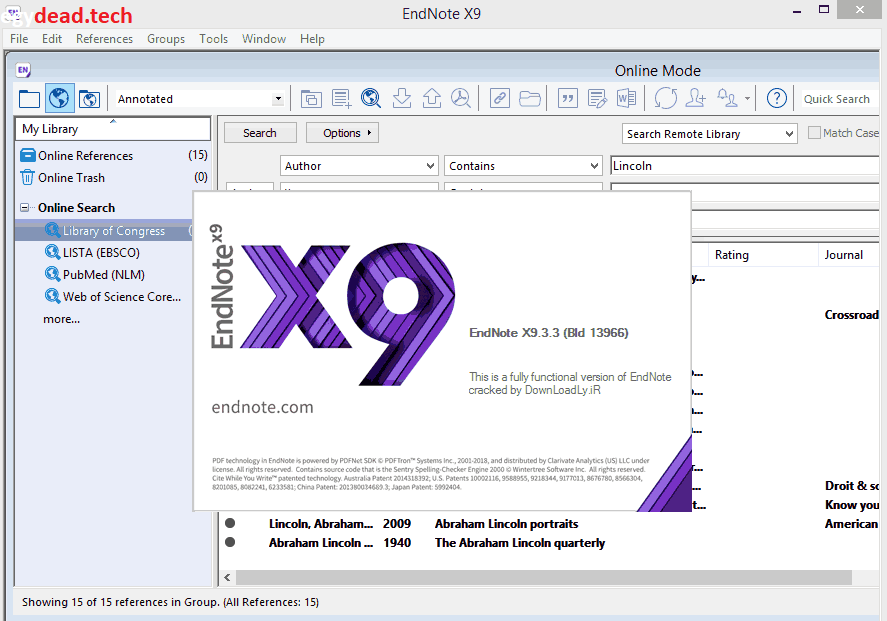Viewport: 887px width, 621px height.
Task: Open the Go to Word Processor icon
Action: pos(627,98)
